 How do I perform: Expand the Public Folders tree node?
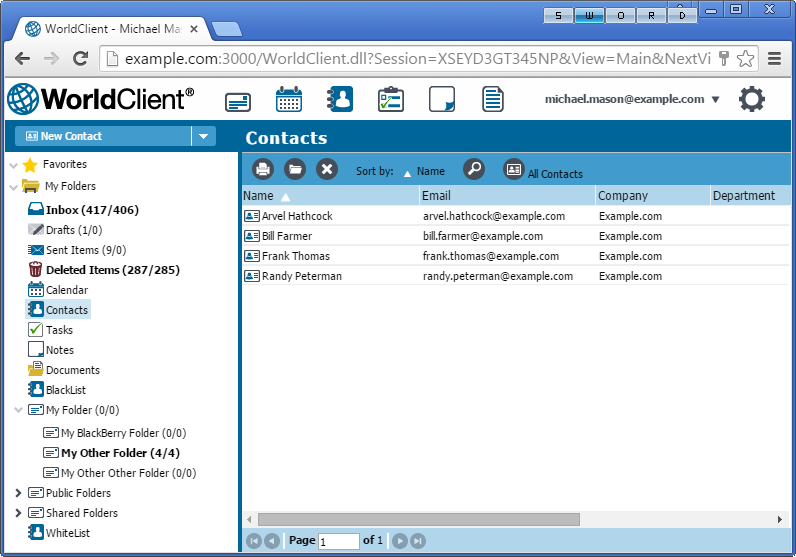point(19,493)
